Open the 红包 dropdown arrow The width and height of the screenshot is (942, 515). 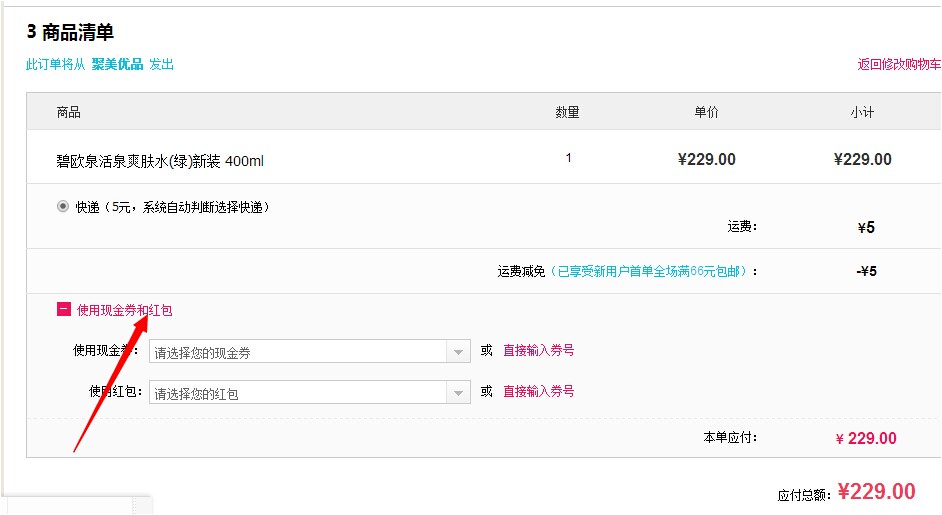457,393
